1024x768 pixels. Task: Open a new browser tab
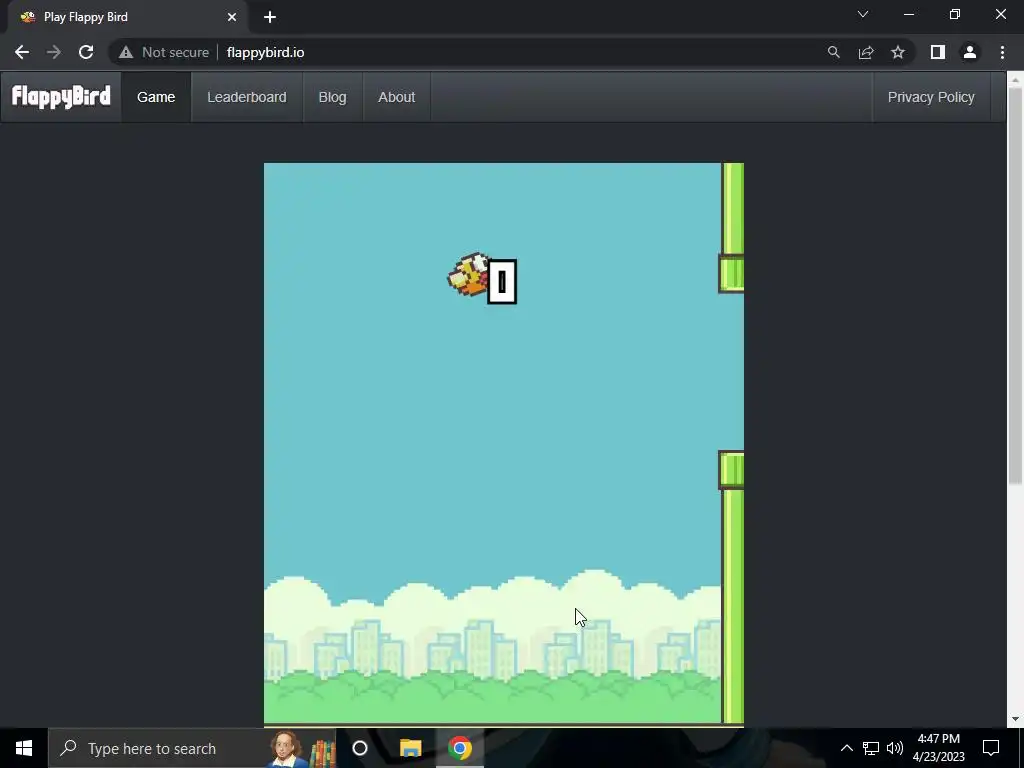[x=270, y=17]
